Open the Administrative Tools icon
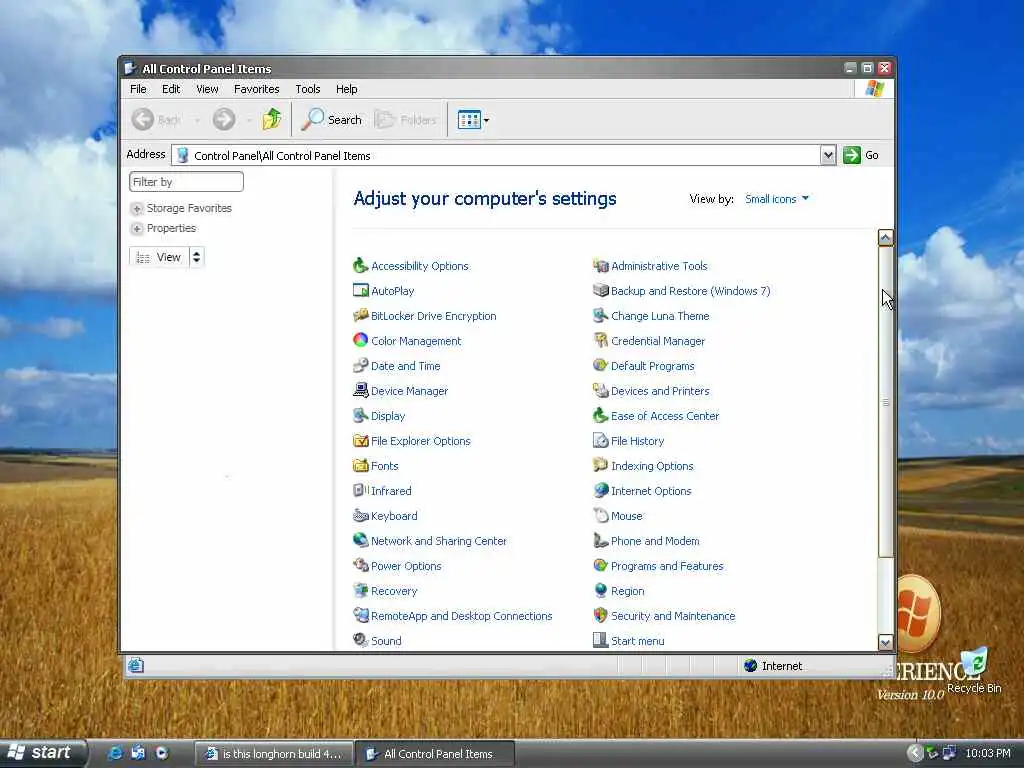1024x768 pixels. tap(601, 266)
